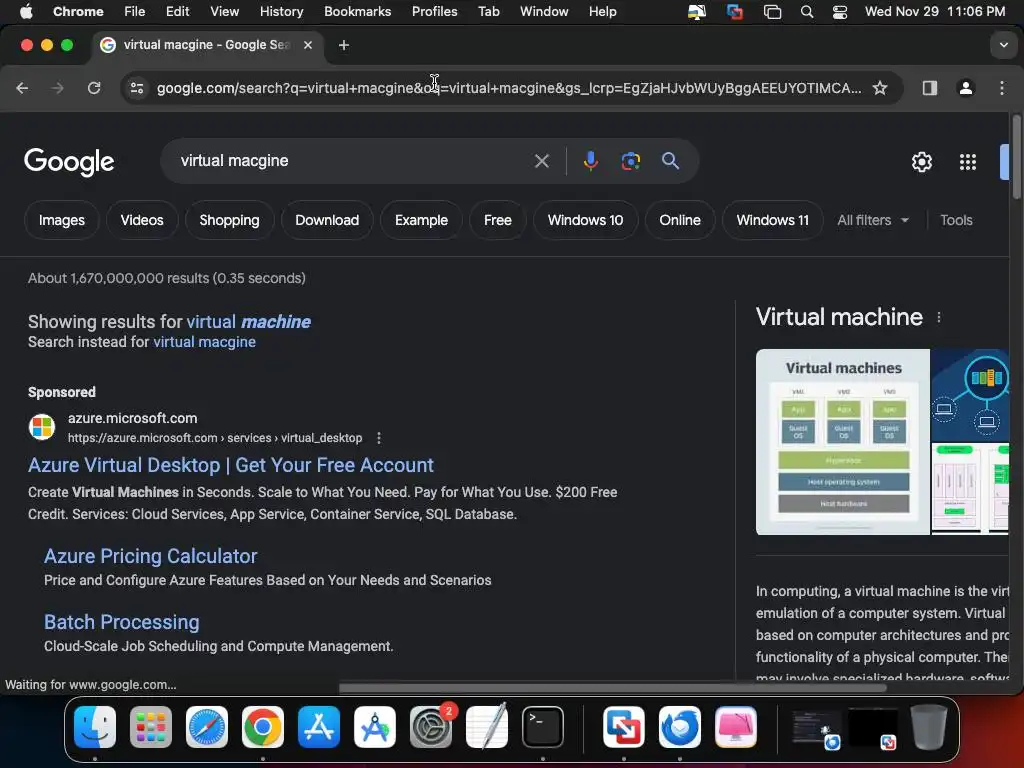Viewport: 1024px width, 768px height.
Task: Click the vertical page scrollbar
Action: pos(1016,157)
